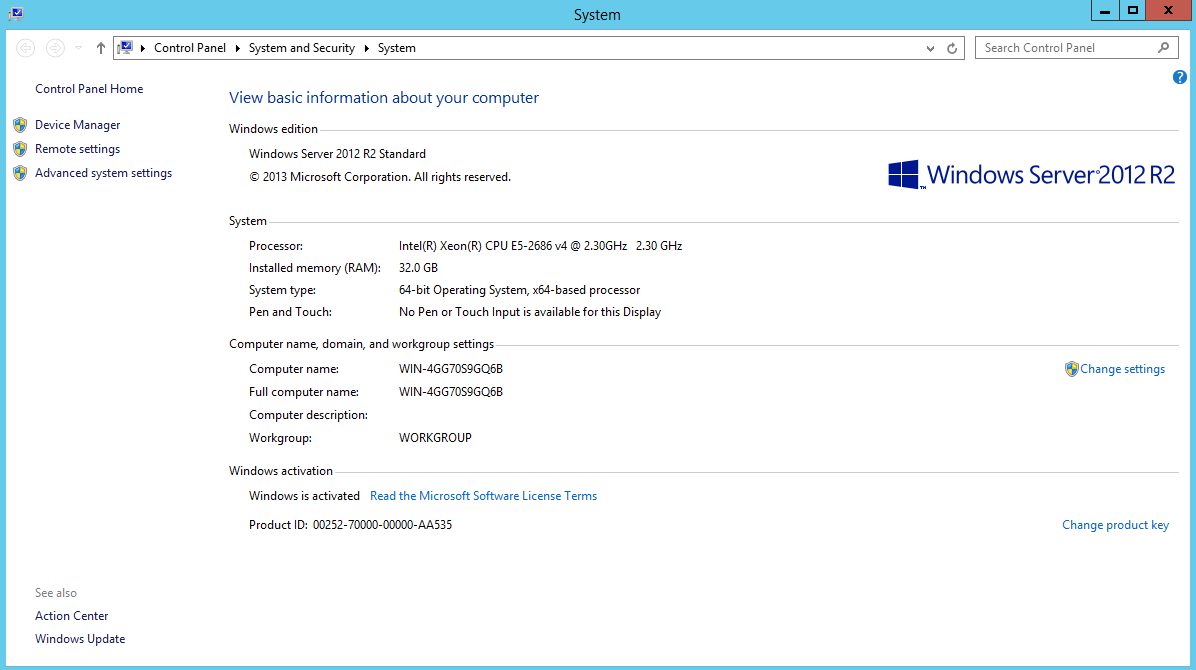Select the System and Security breadcrumb
The width and height of the screenshot is (1196, 670).
[301, 48]
